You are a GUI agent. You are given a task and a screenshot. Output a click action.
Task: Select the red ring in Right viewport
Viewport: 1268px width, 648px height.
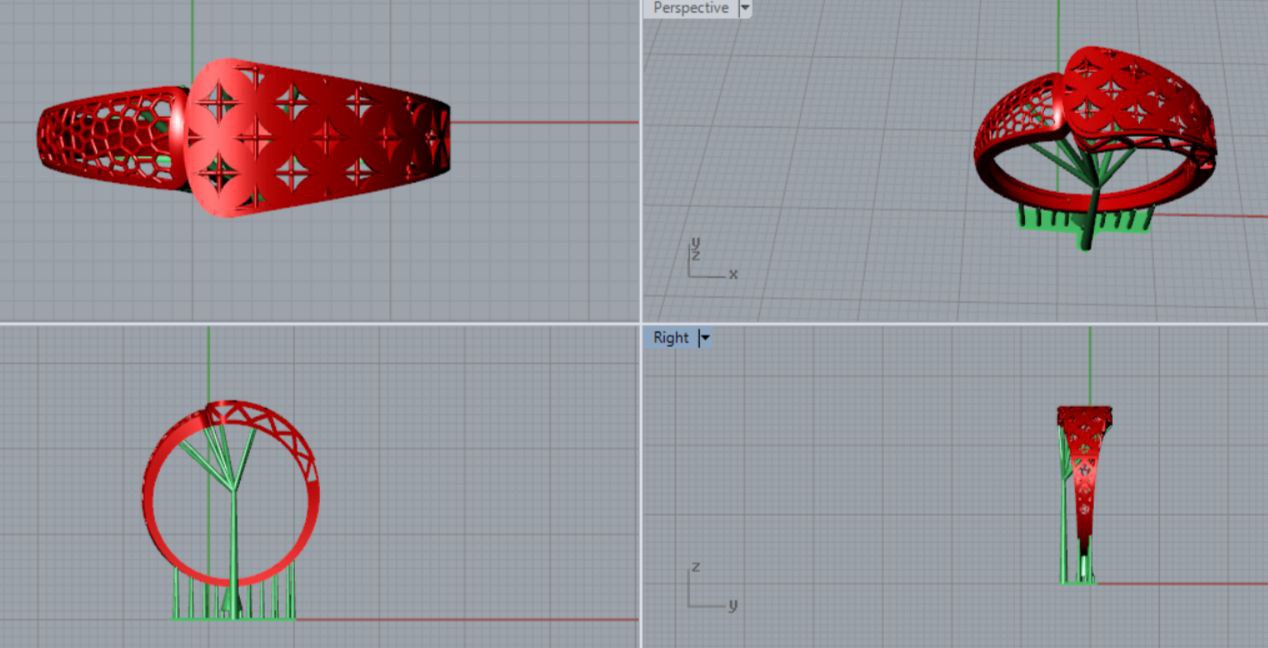[x=1084, y=480]
